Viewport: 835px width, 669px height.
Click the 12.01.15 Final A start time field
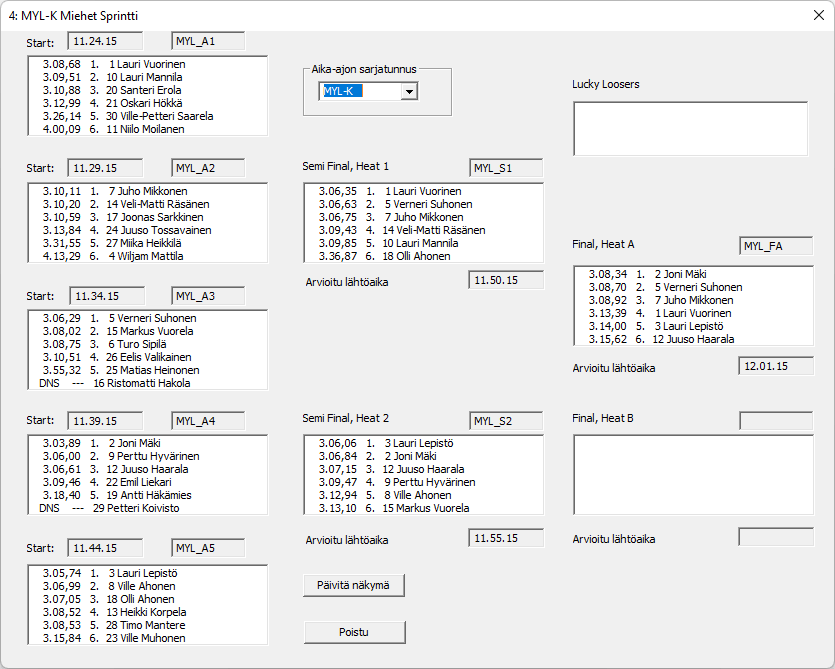[x=776, y=366]
